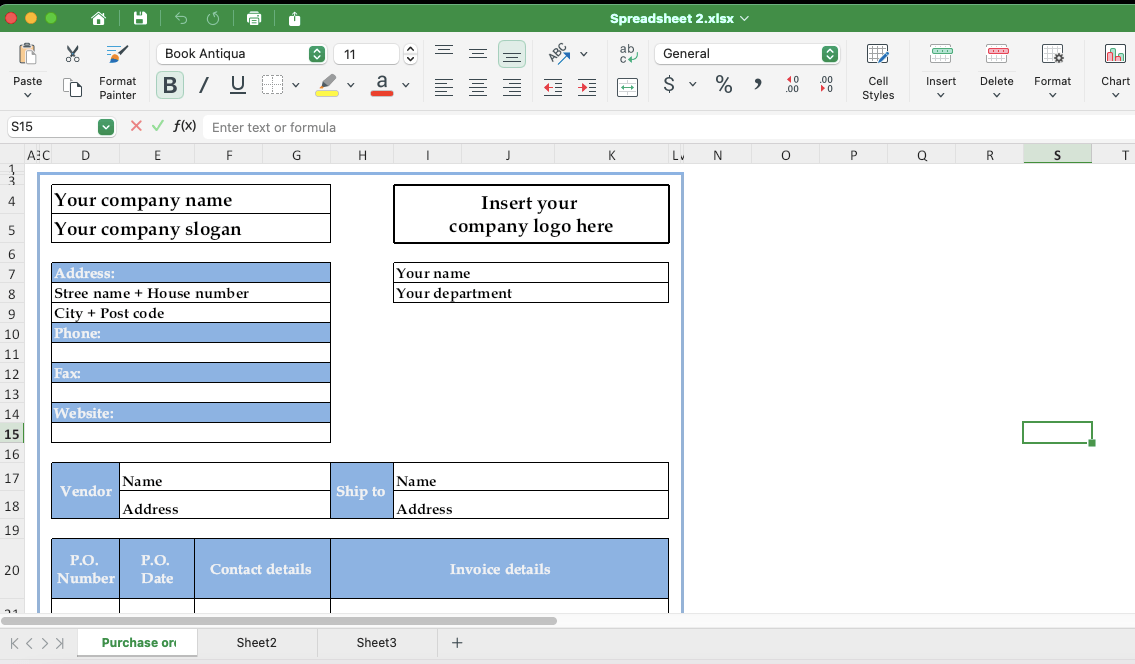The height and width of the screenshot is (664, 1135).
Task: Copy selection with the copy icon
Action: [x=72, y=88]
